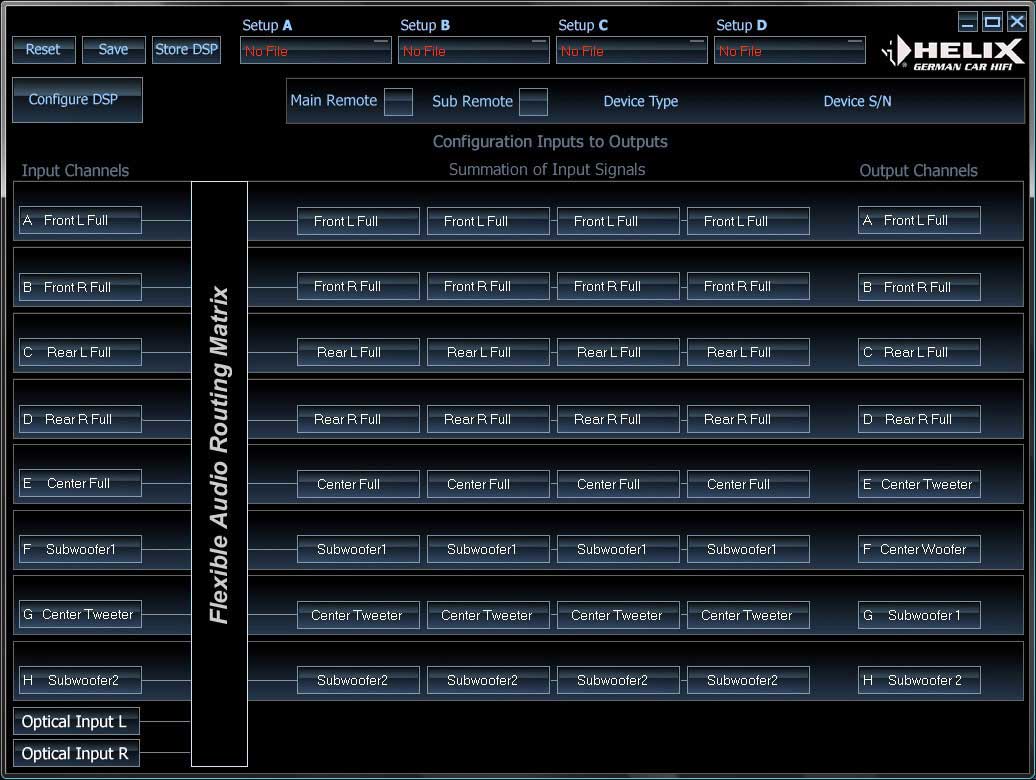The image size is (1036, 780).
Task: Select output channel E Center Tweeter
Action: click(919, 484)
